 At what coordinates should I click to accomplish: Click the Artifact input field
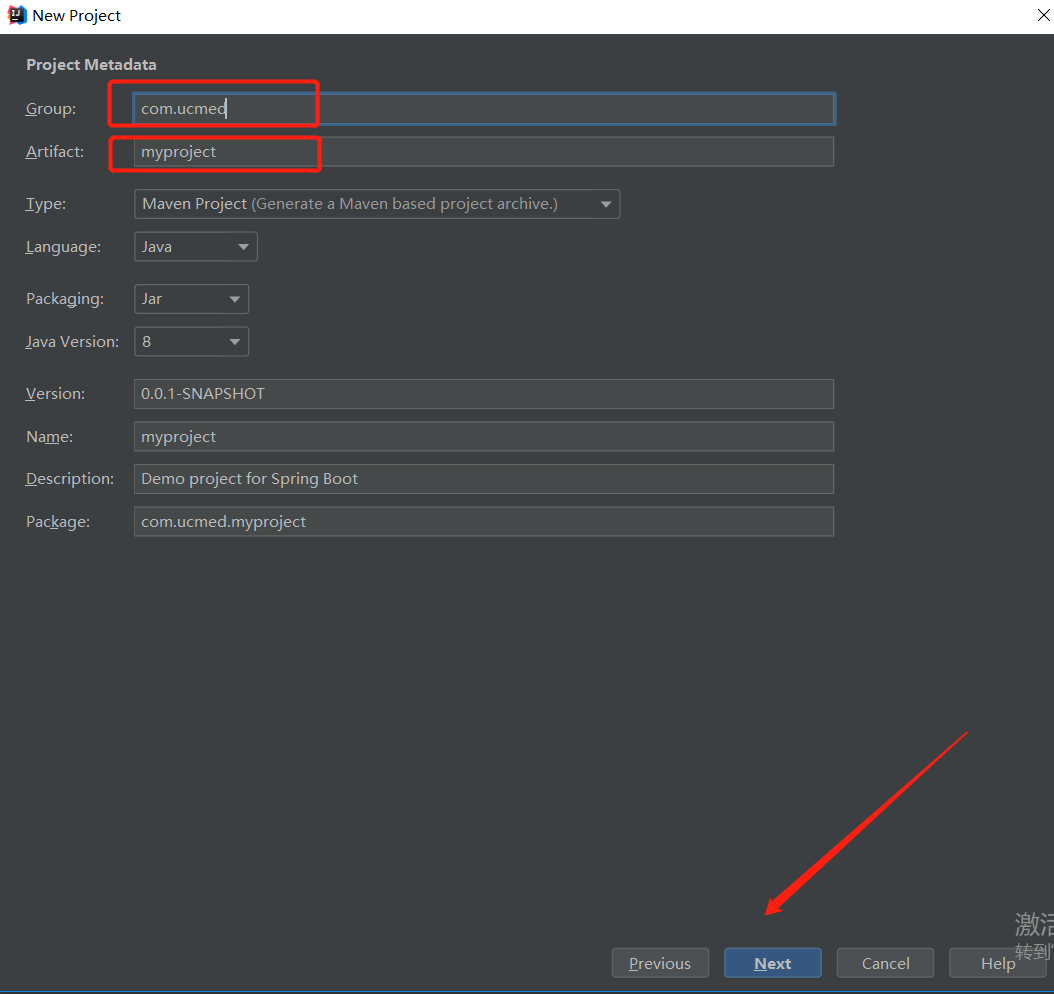(484, 152)
